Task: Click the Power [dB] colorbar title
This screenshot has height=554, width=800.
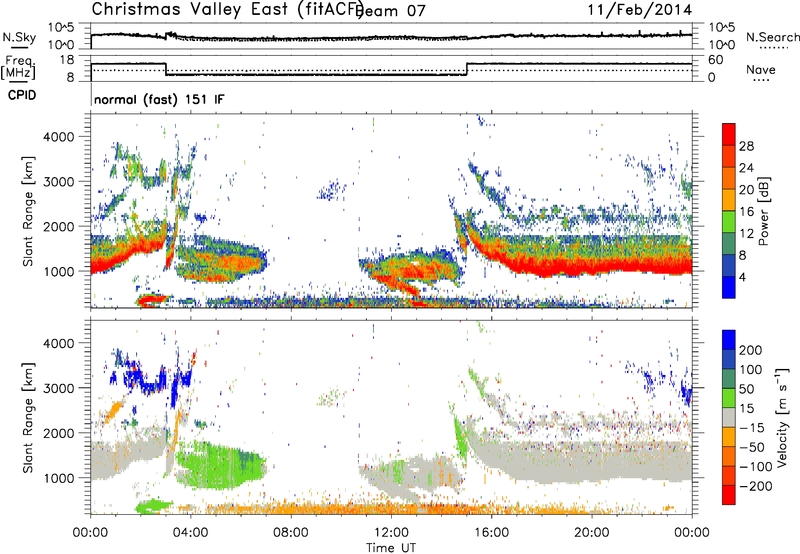Action: point(764,211)
